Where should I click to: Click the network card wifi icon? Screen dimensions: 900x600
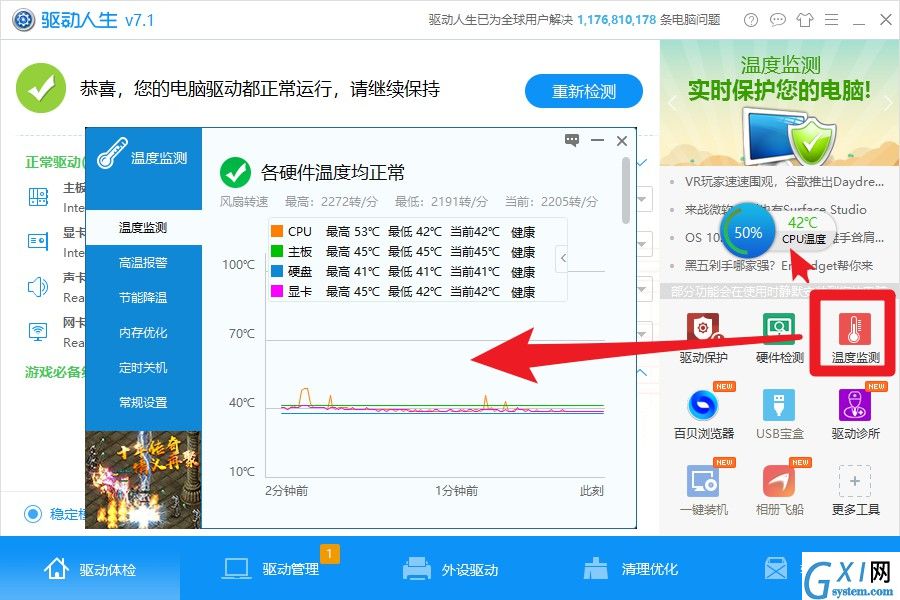click(x=38, y=331)
